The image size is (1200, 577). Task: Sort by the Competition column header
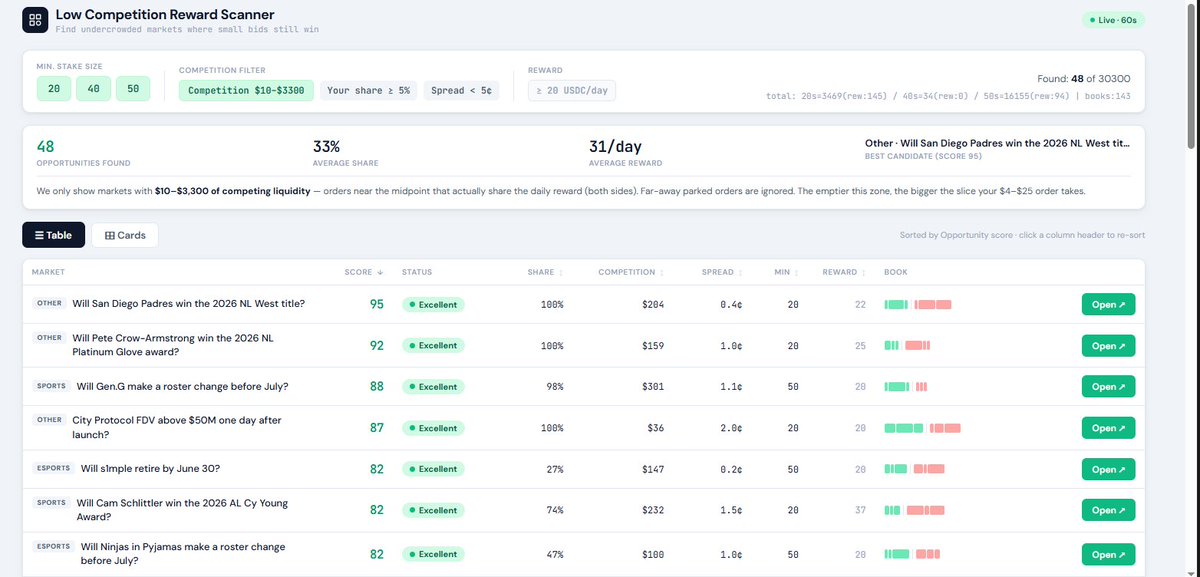[x=631, y=272]
